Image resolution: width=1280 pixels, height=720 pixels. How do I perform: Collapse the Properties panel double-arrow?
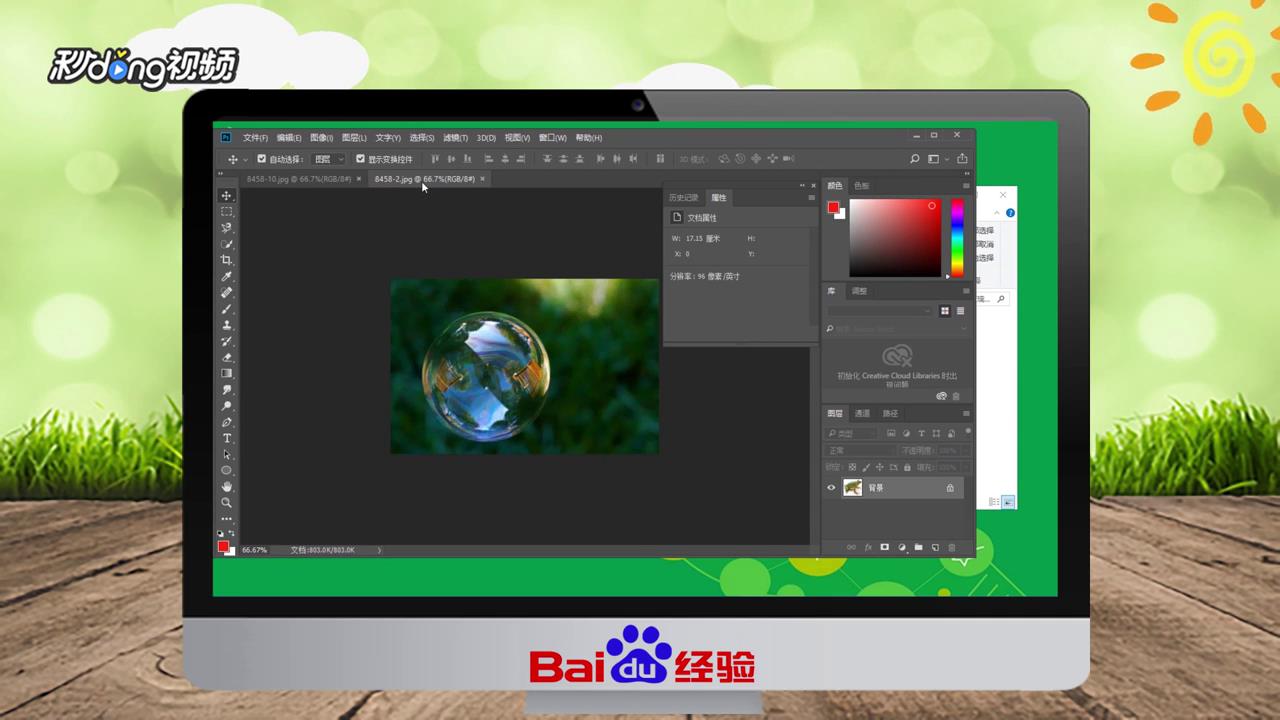point(802,186)
